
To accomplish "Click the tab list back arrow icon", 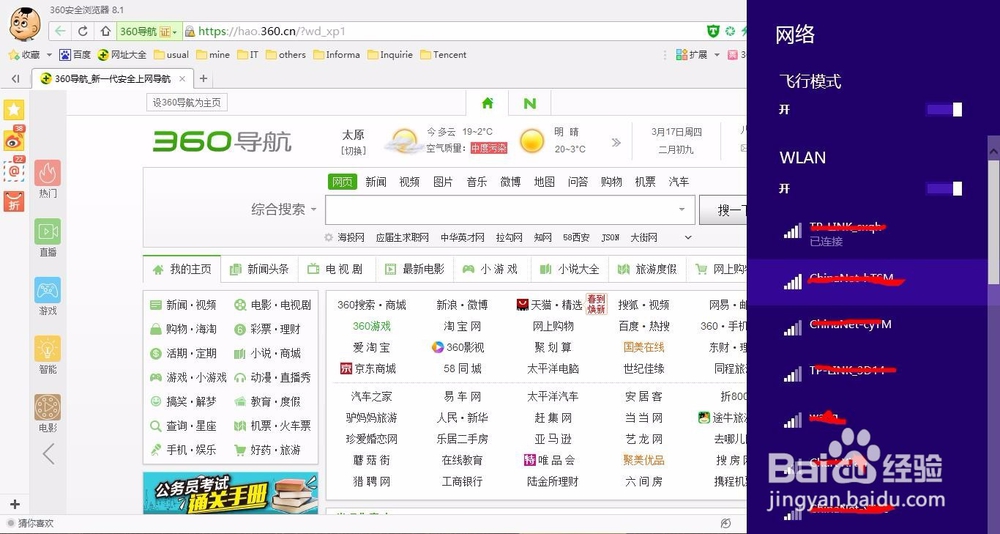I will pyautogui.click(x=15, y=78).
